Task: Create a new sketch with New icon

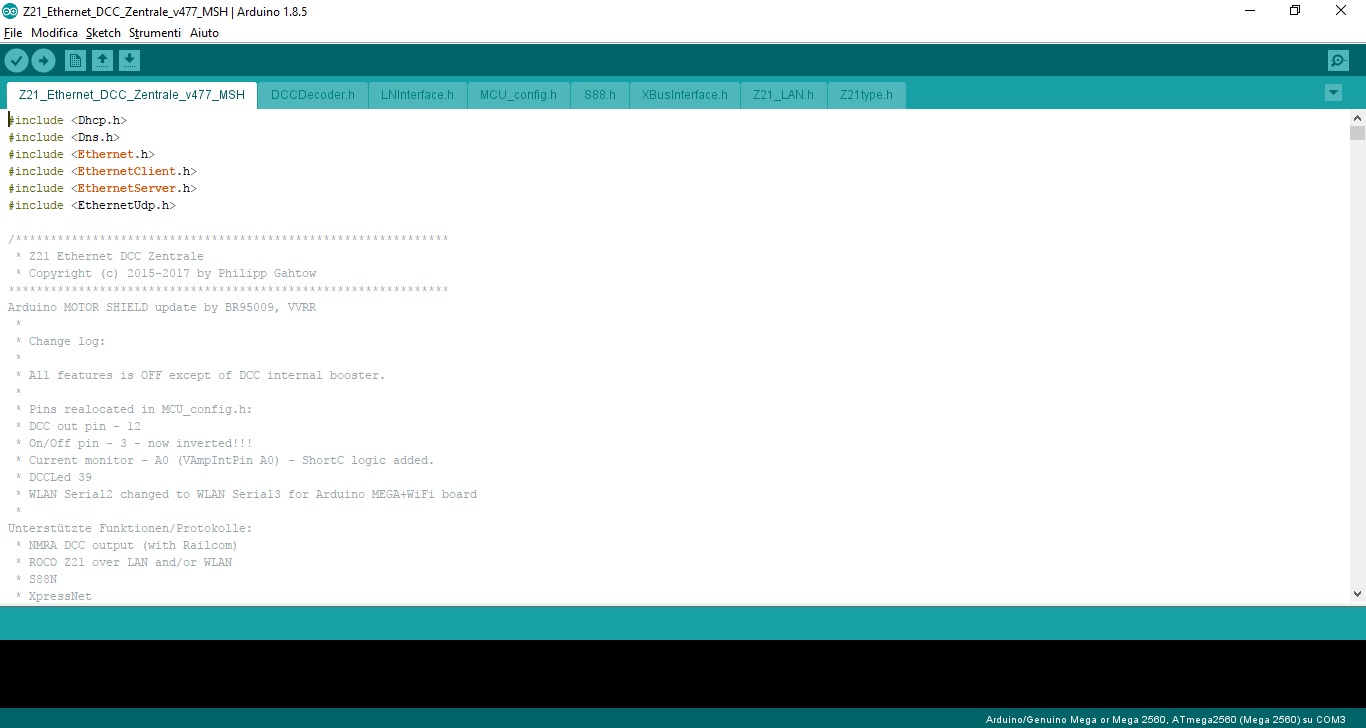Action: point(75,61)
